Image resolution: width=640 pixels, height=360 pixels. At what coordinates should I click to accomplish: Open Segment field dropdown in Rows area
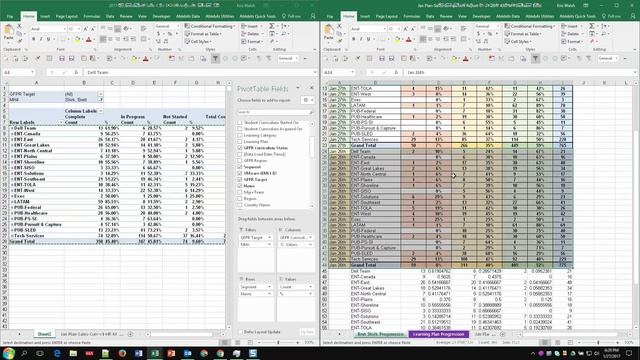[x=269, y=287]
